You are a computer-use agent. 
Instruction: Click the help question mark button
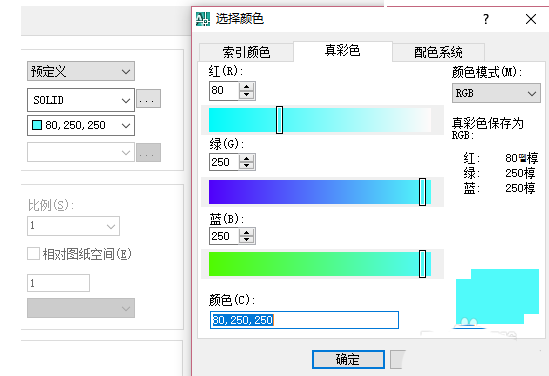[486, 19]
